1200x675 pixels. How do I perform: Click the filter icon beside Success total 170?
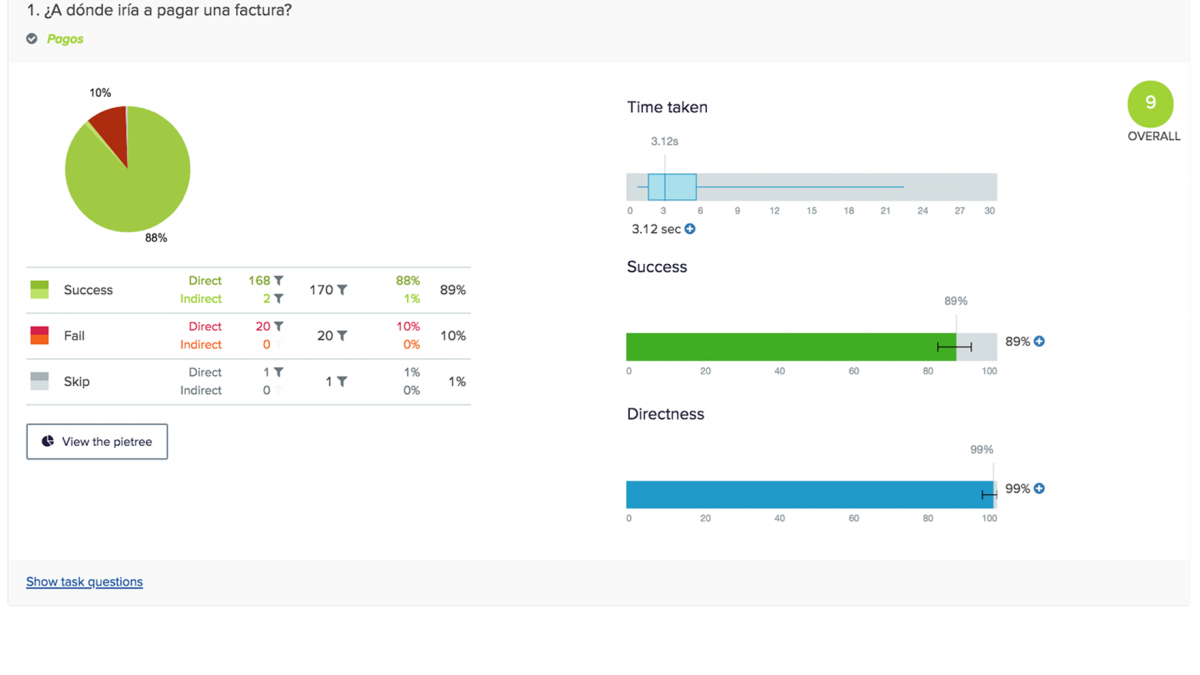pyautogui.click(x=342, y=290)
